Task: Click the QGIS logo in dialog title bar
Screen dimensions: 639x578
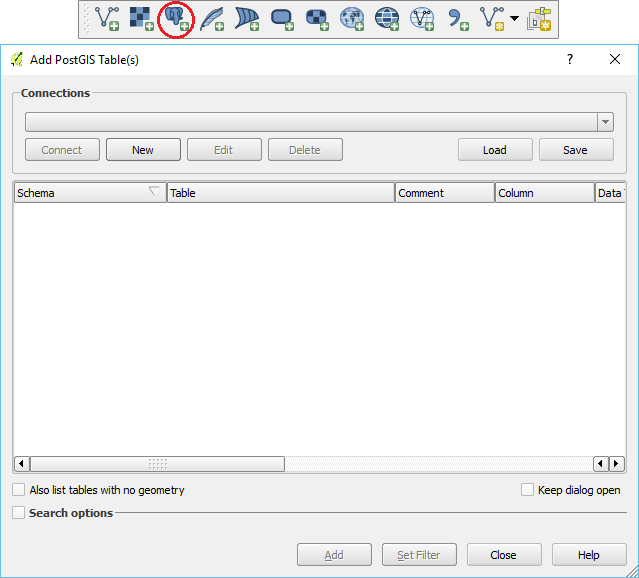Action: coord(17,60)
